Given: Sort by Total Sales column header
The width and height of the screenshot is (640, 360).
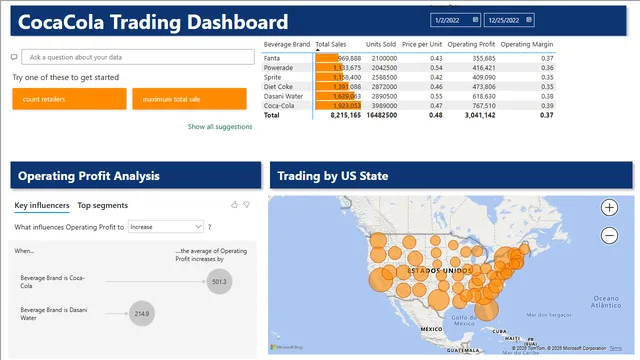Looking at the screenshot, I should click(x=331, y=44).
